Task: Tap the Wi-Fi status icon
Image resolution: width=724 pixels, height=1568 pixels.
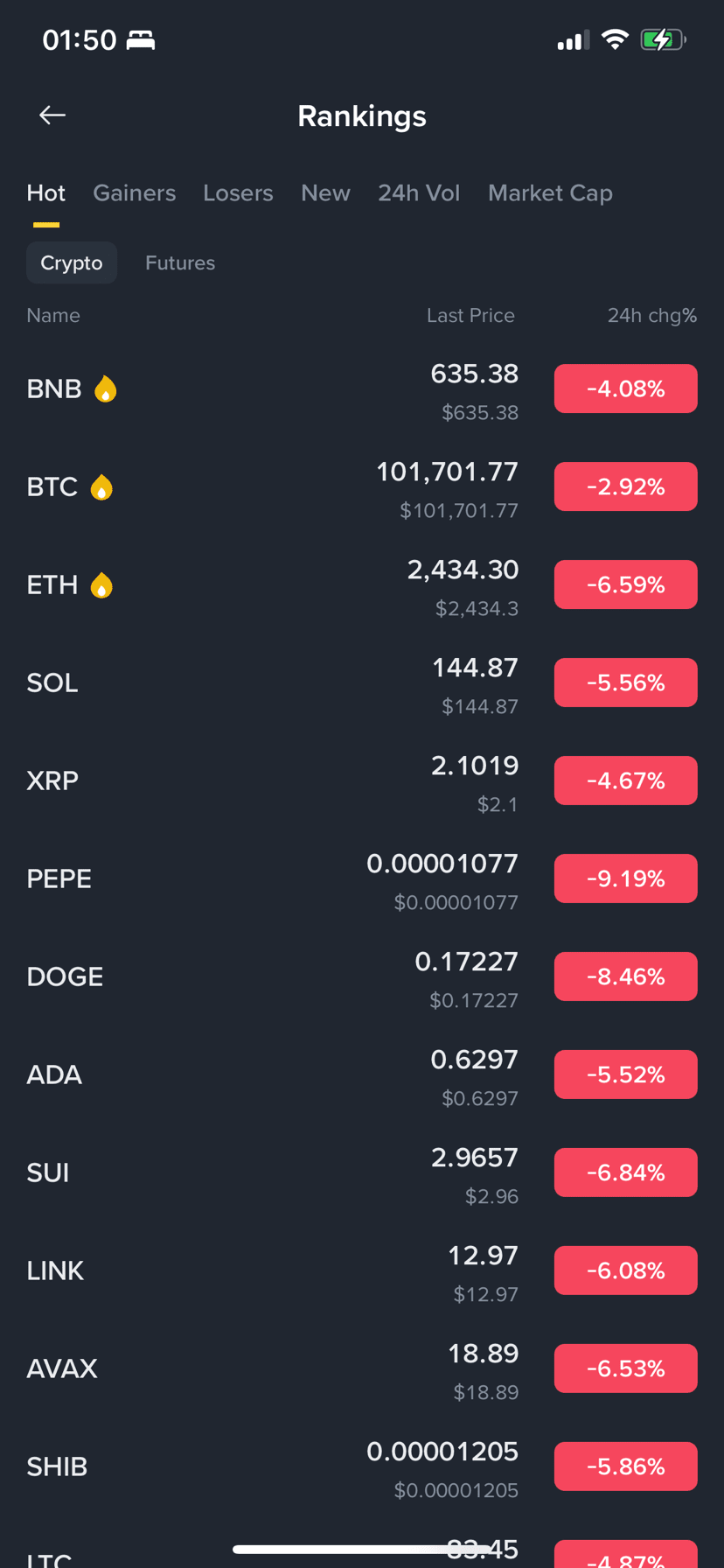Action: [615, 39]
